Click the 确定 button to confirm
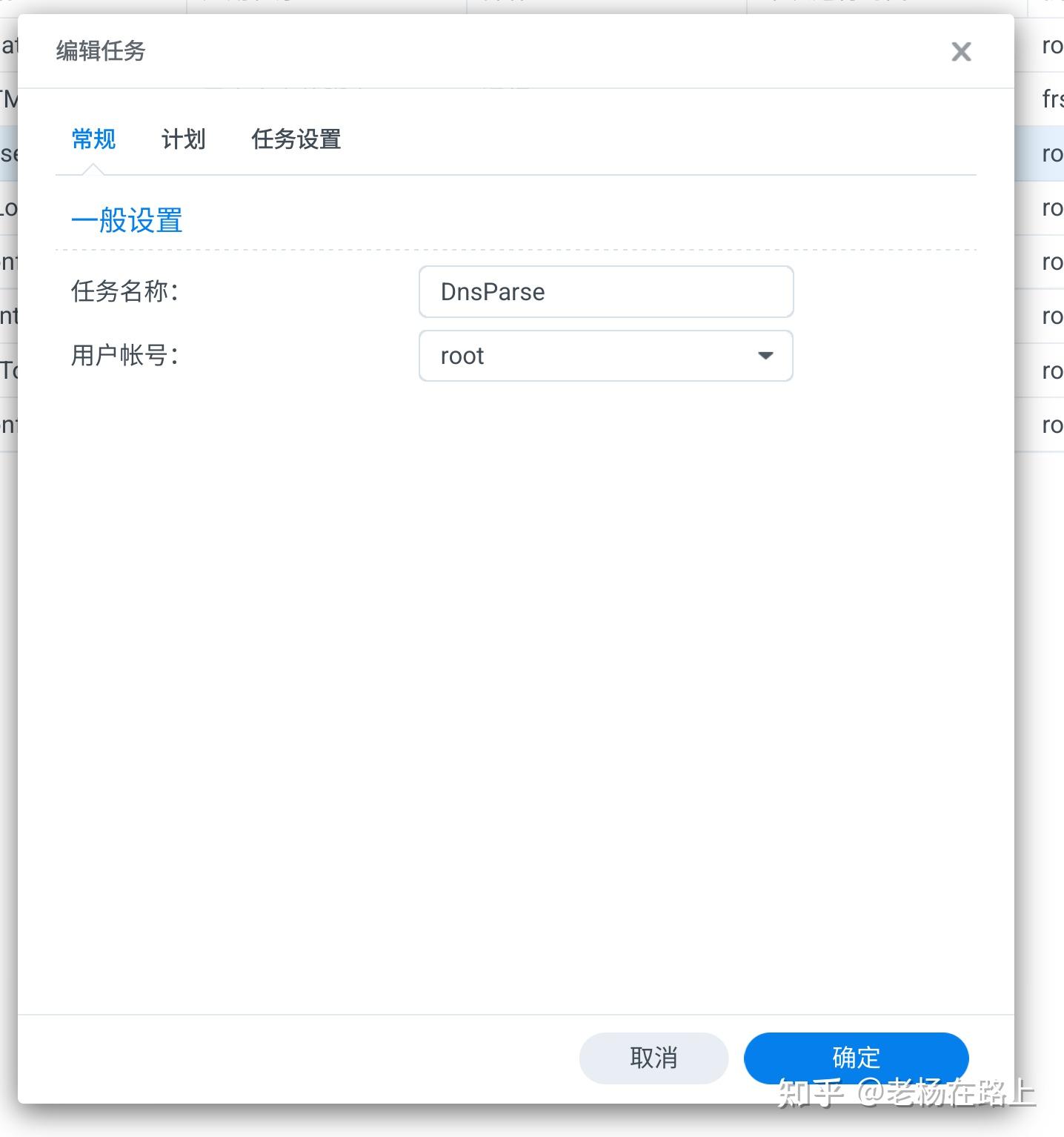Viewport: 1064px width, 1137px height. point(855,1058)
